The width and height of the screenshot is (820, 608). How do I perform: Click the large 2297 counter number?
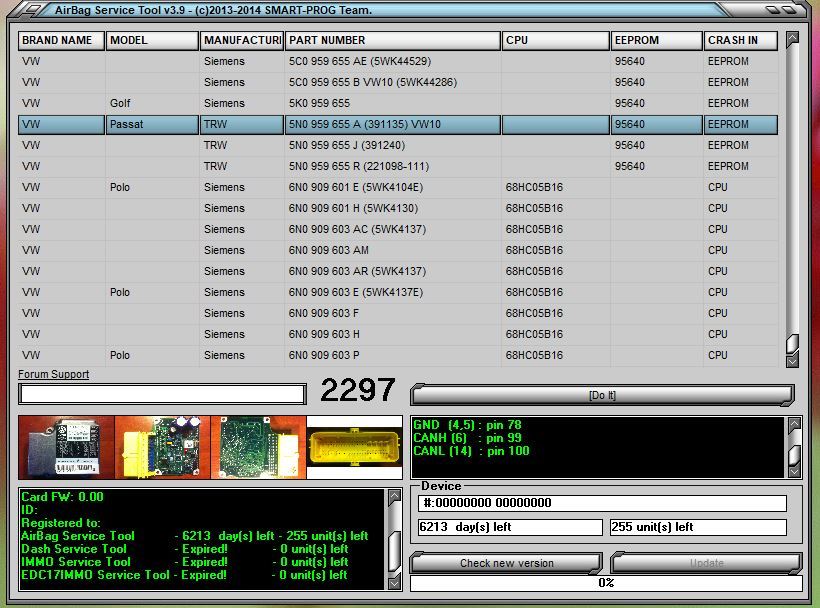pos(358,390)
